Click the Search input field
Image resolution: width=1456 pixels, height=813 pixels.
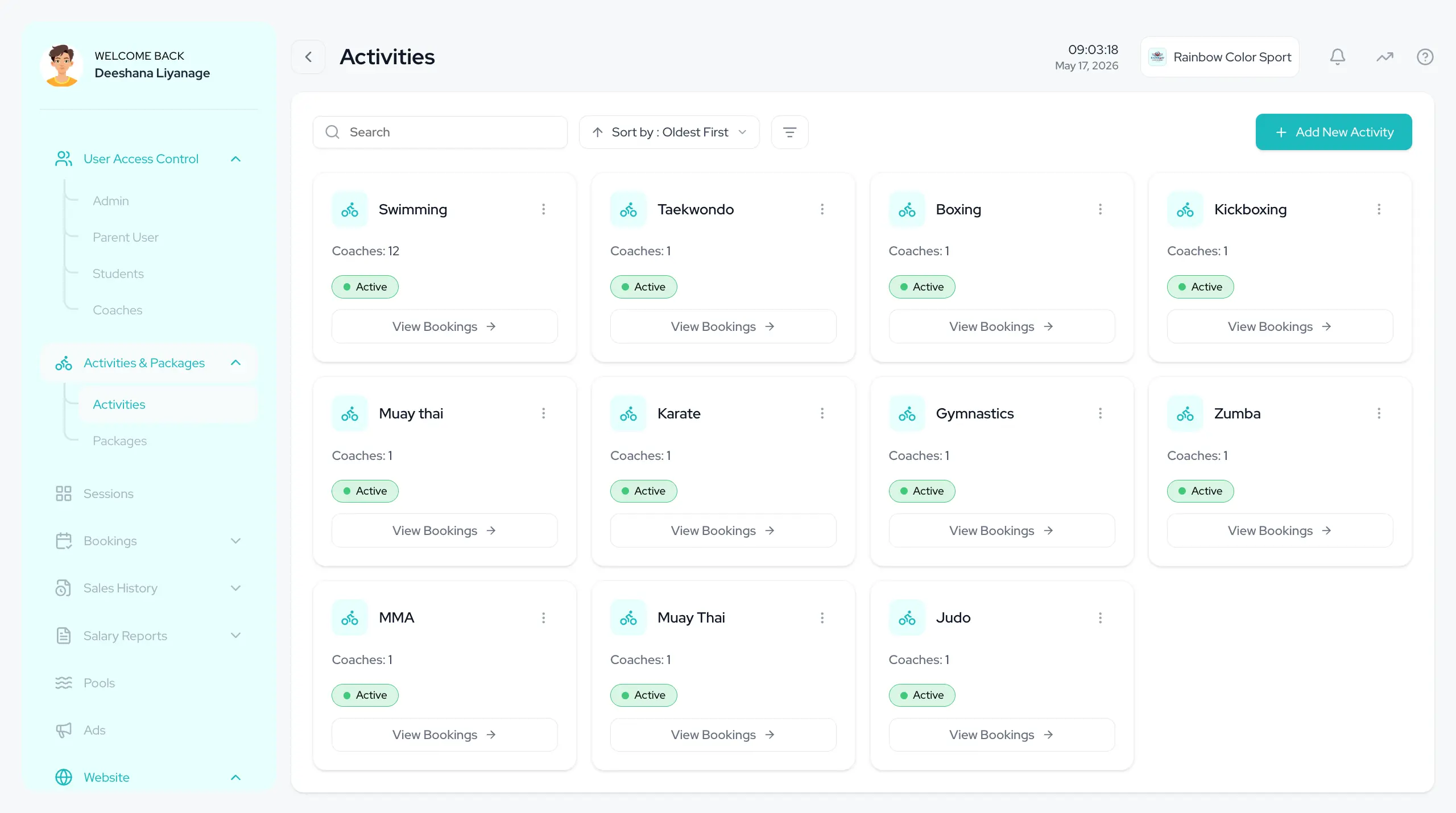(440, 132)
